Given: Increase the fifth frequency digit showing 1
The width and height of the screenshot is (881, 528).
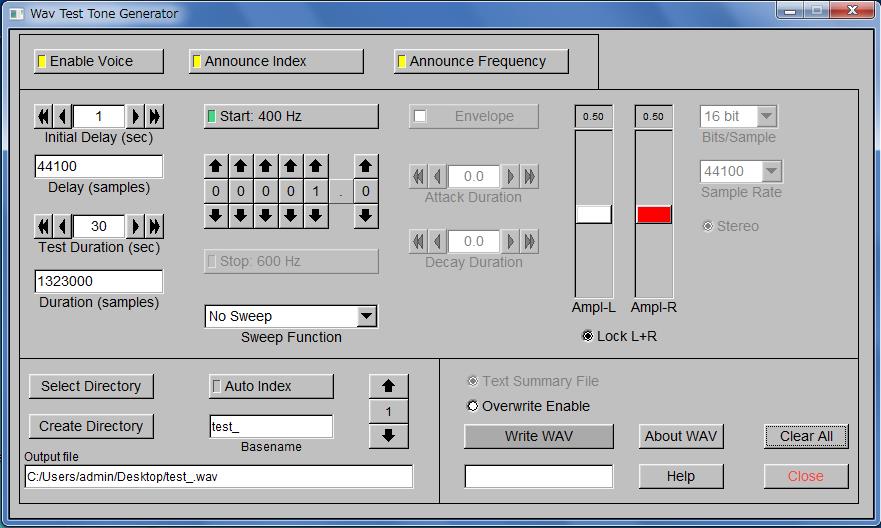Looking at the screenshot, I should [x=316, y=166].
